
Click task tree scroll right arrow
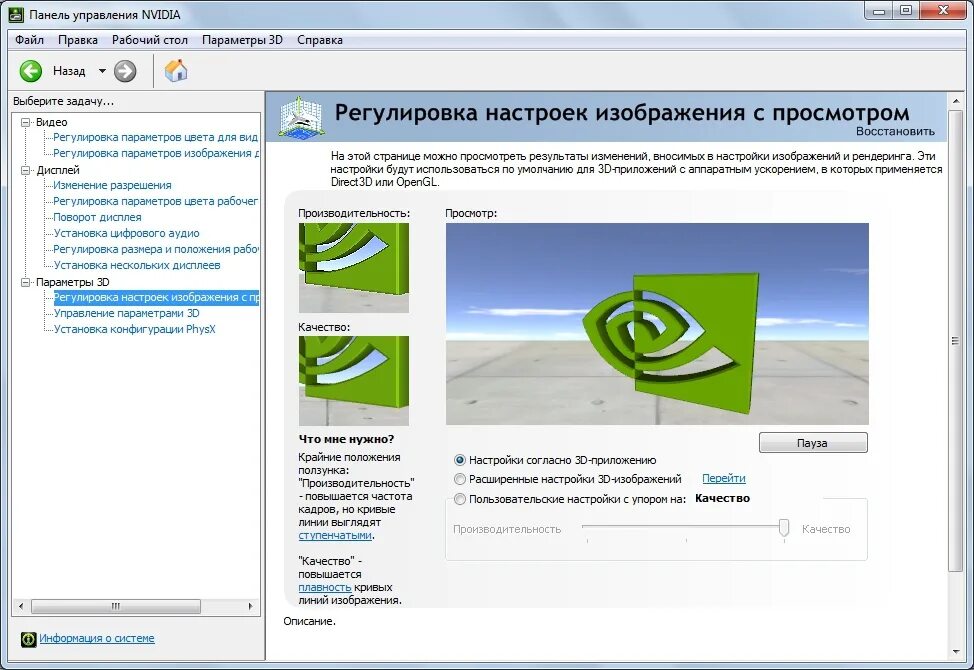pyautogui.click(x=250, y=606)
